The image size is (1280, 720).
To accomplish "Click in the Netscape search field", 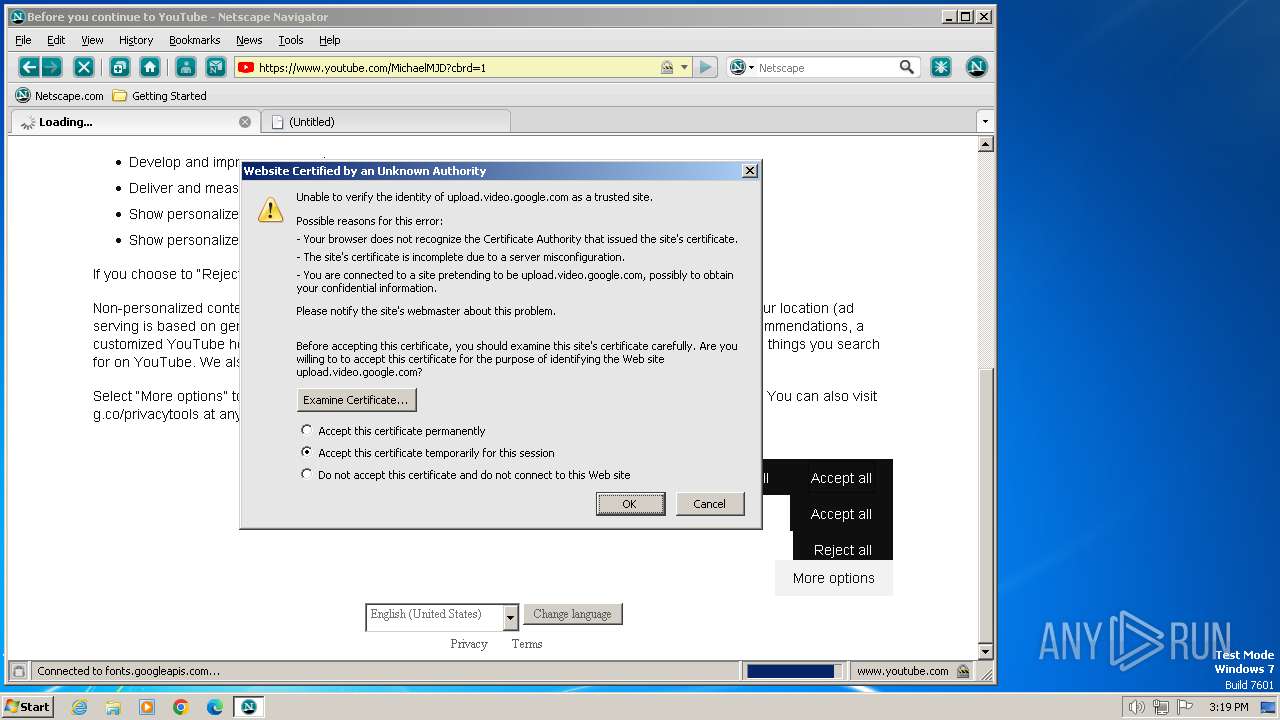I will click(x=827, y=68).
